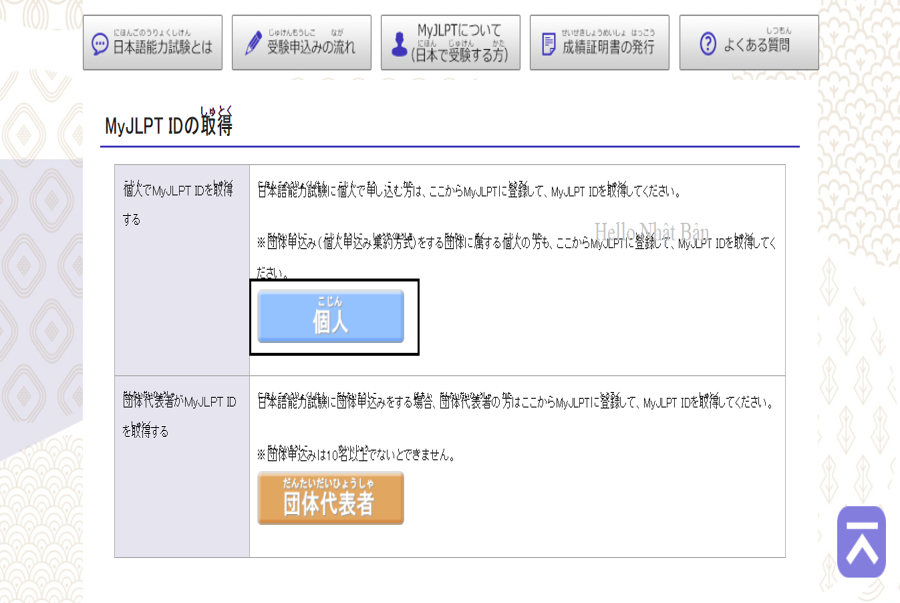Click the note about 10名以上 group applications

click(356, 455)
